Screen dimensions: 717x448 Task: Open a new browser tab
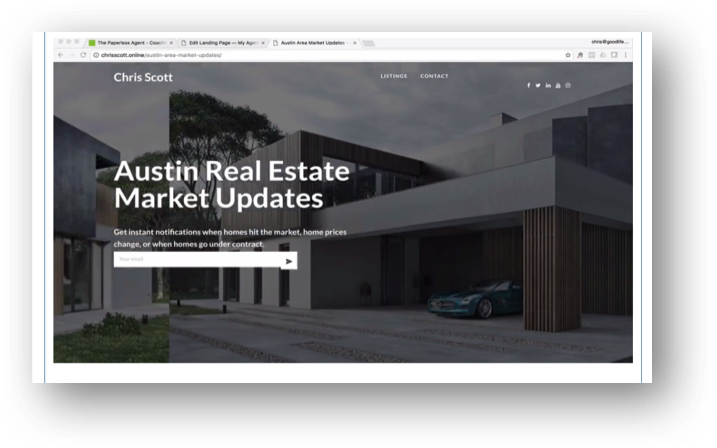[369, 43]
